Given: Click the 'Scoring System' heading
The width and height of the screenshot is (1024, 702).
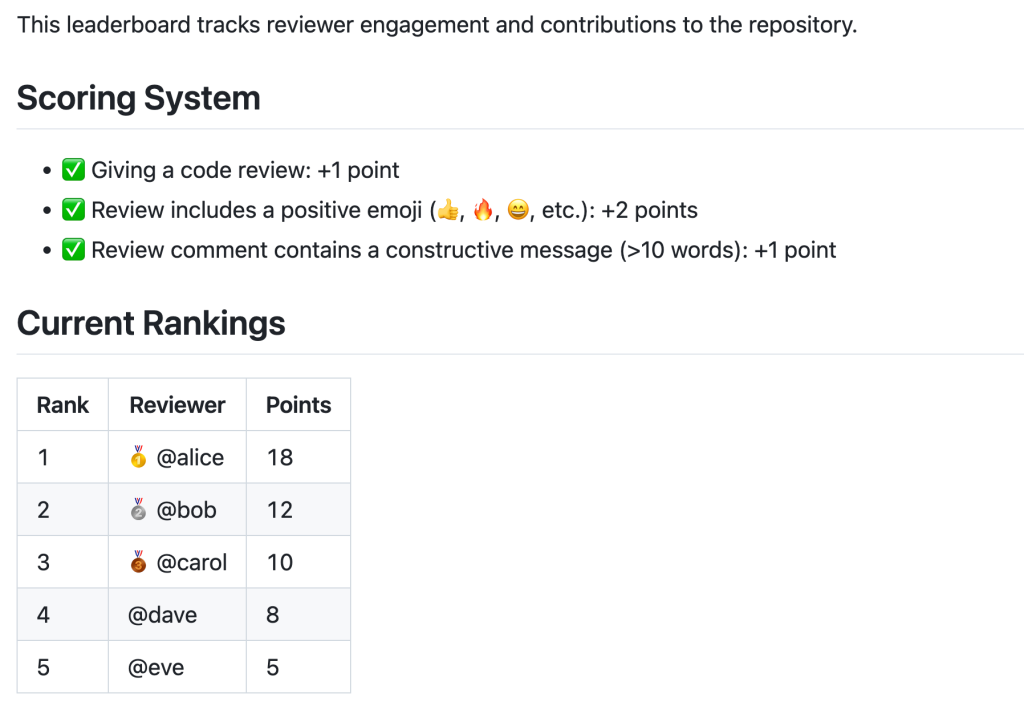Looking at the screenshot, I should [139, 98].
